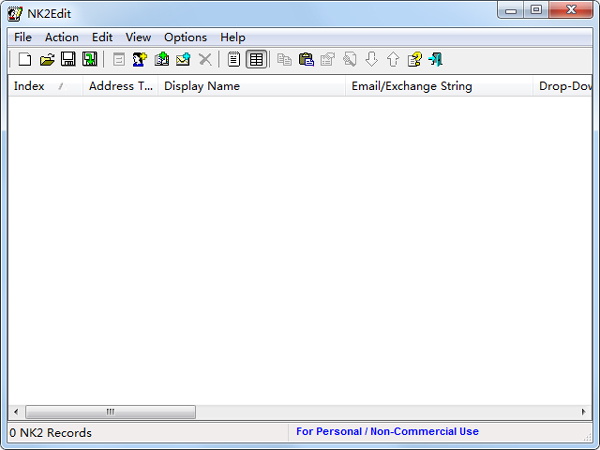The width and height of the screenshot is (600, 450).
Task: Click the Drop-Down column header
Action: click(x=562, y=86)
